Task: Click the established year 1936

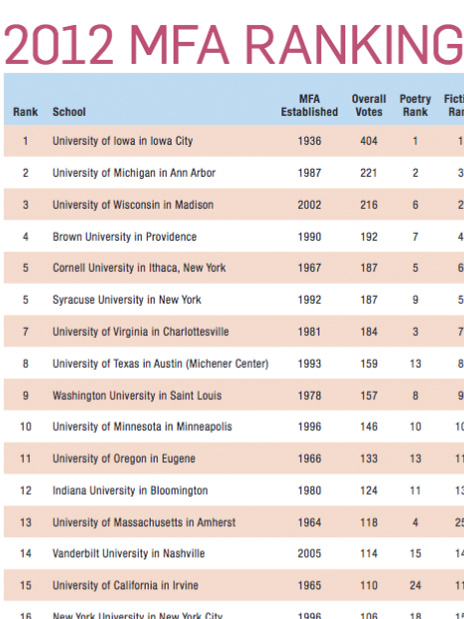Action: pos(309,141)
